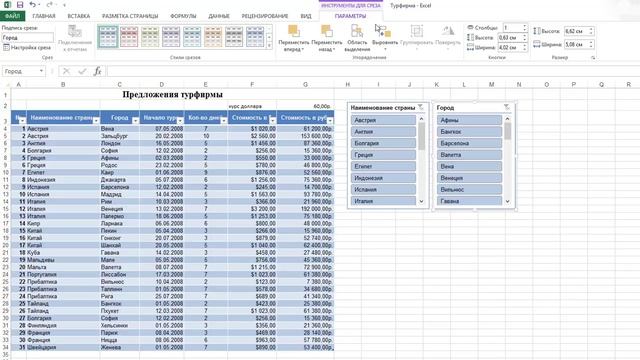Click cell containing Джакарта

tap(120, 180)
